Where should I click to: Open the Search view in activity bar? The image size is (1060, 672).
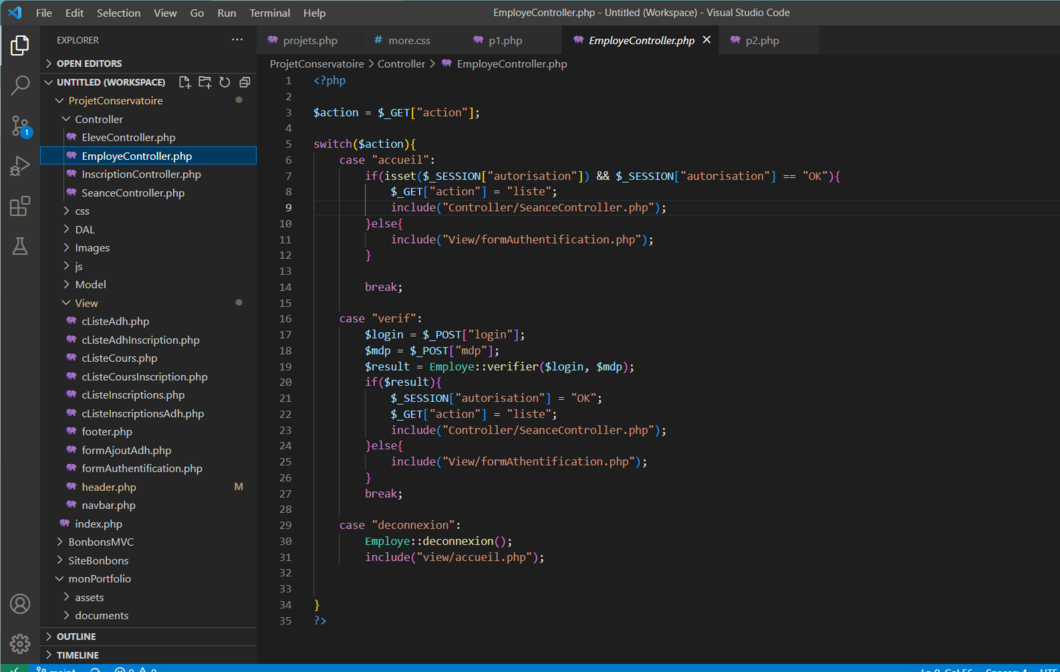[20, 86]
